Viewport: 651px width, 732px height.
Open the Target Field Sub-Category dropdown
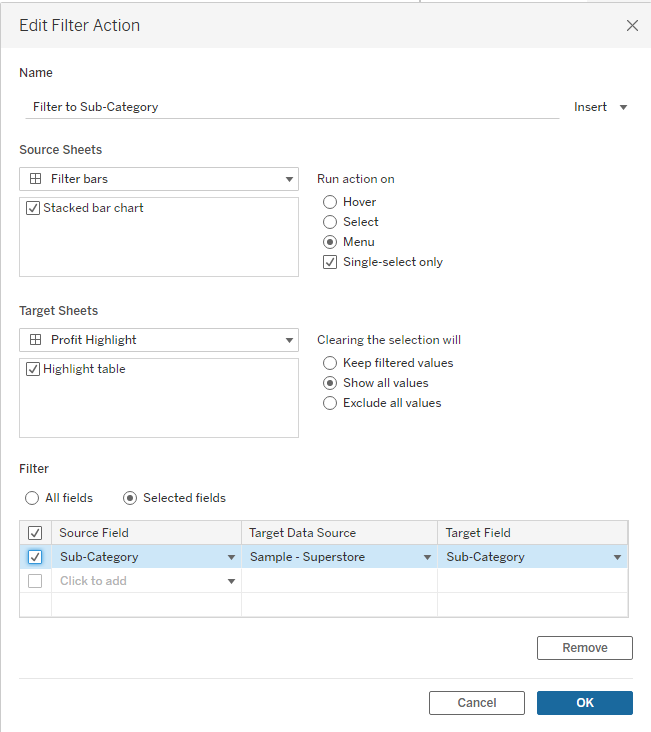(x=617, y=557)
